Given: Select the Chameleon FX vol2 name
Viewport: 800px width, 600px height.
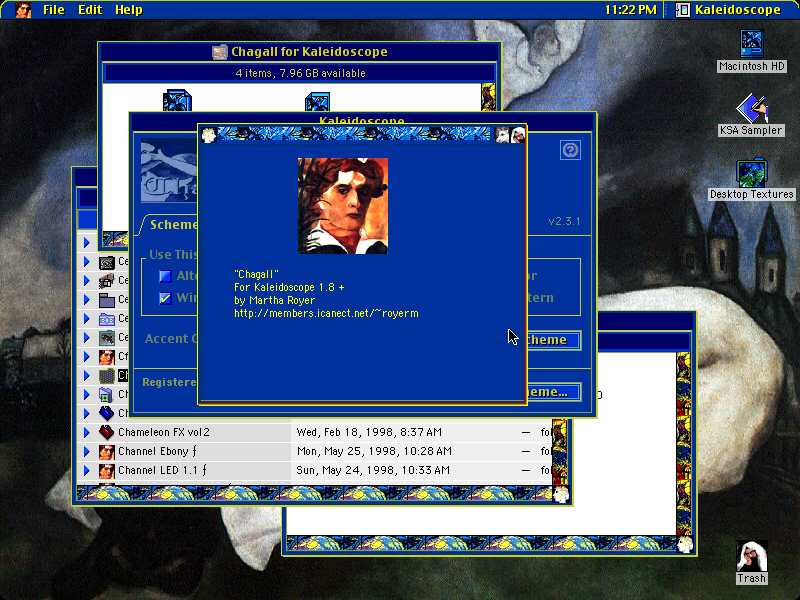Looking at the screenshot, I should 164,432.
